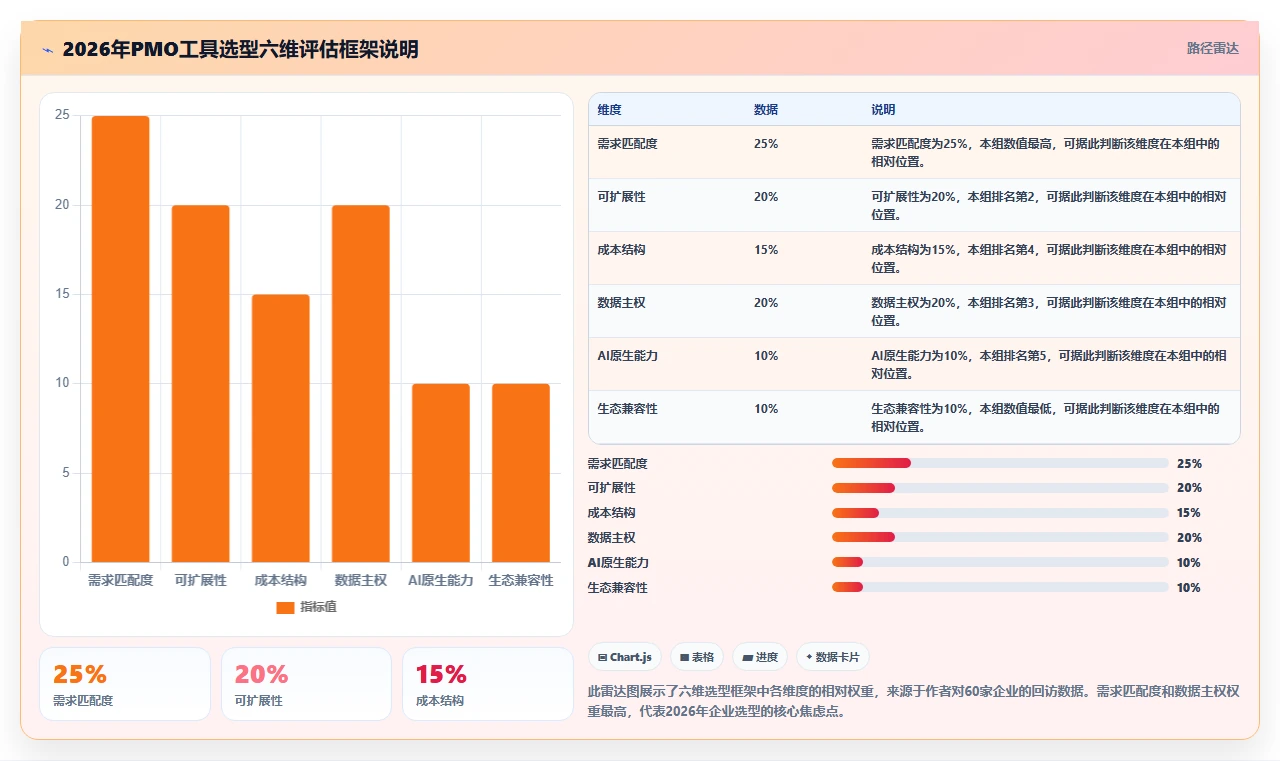The height and width of the screenshot is (761, 1280).
Task: Click the AI原生能力 progress bar
Action: click(1000, 563)
